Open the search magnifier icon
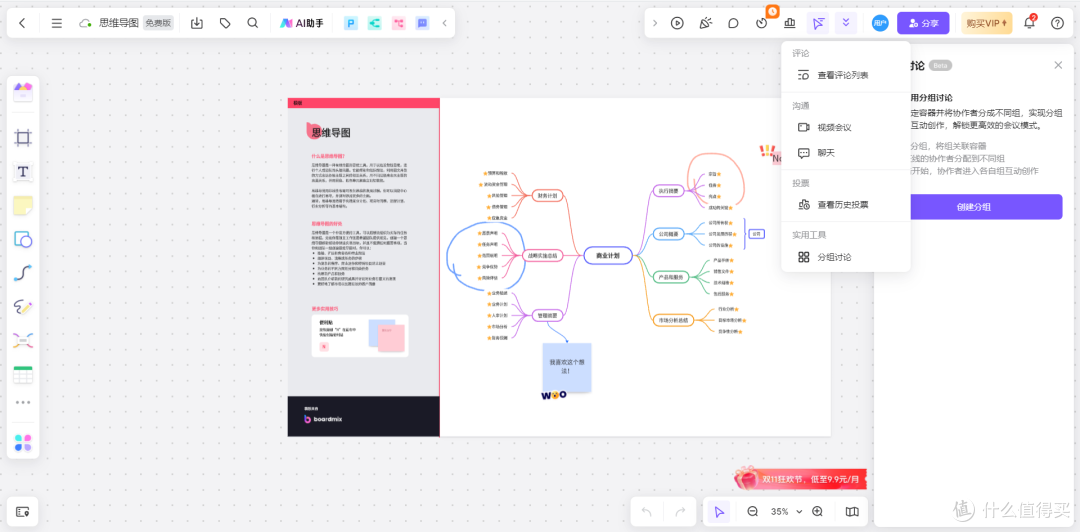 [253, 23]
